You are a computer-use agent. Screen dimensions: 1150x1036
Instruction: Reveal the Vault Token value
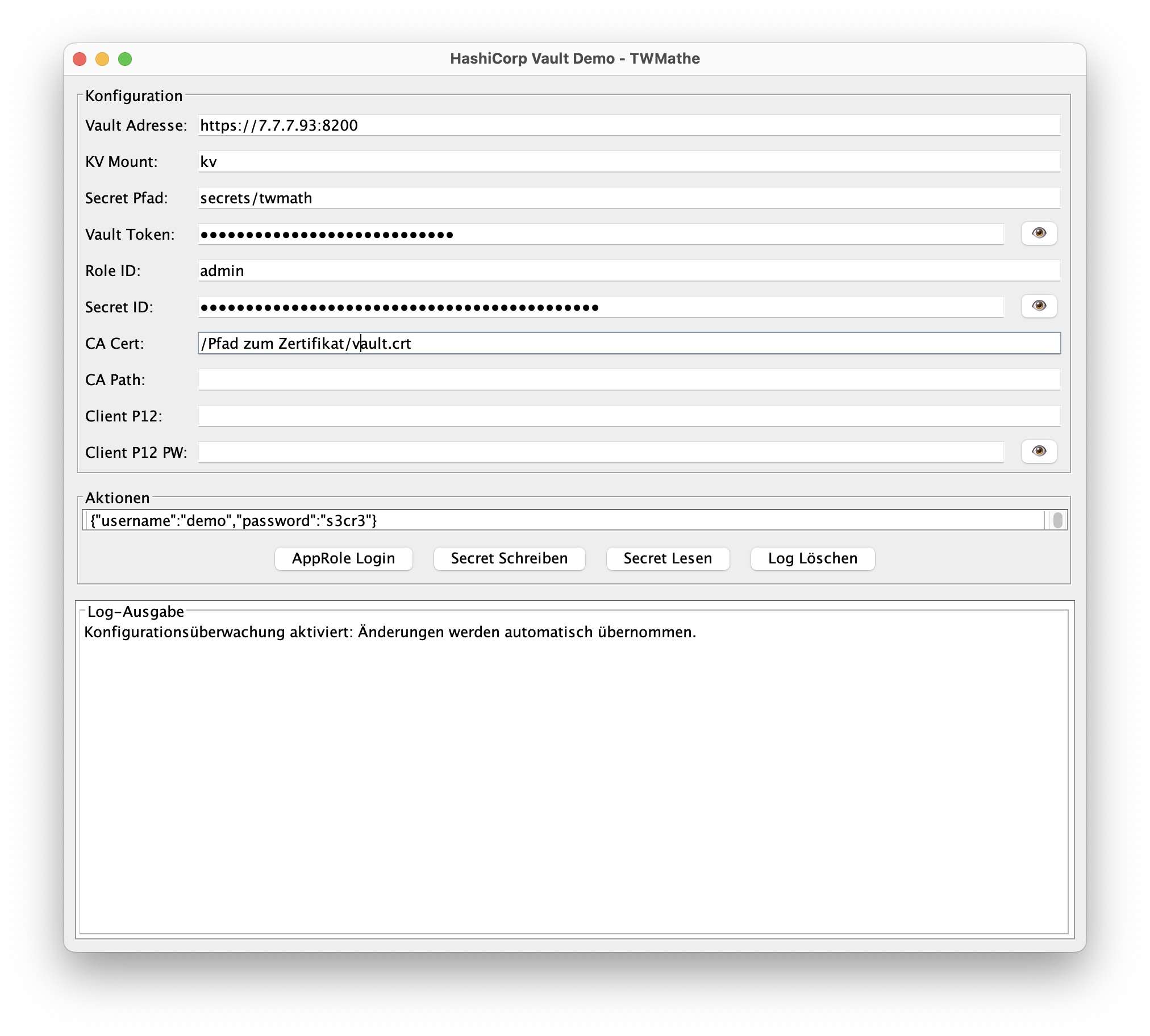1039,233
